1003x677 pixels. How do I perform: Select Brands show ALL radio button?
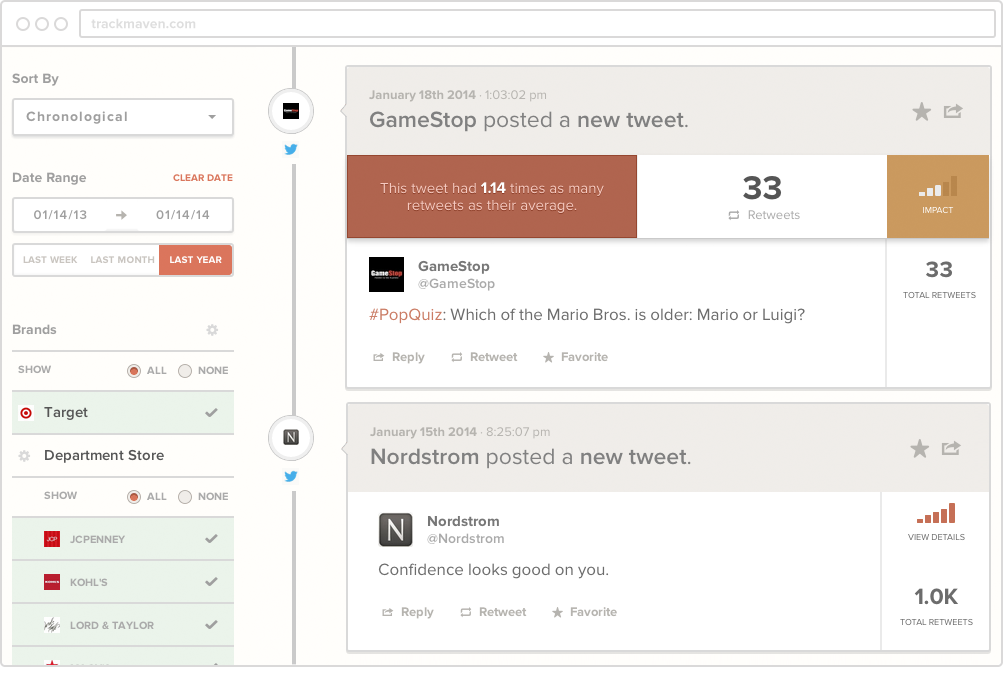134,371
